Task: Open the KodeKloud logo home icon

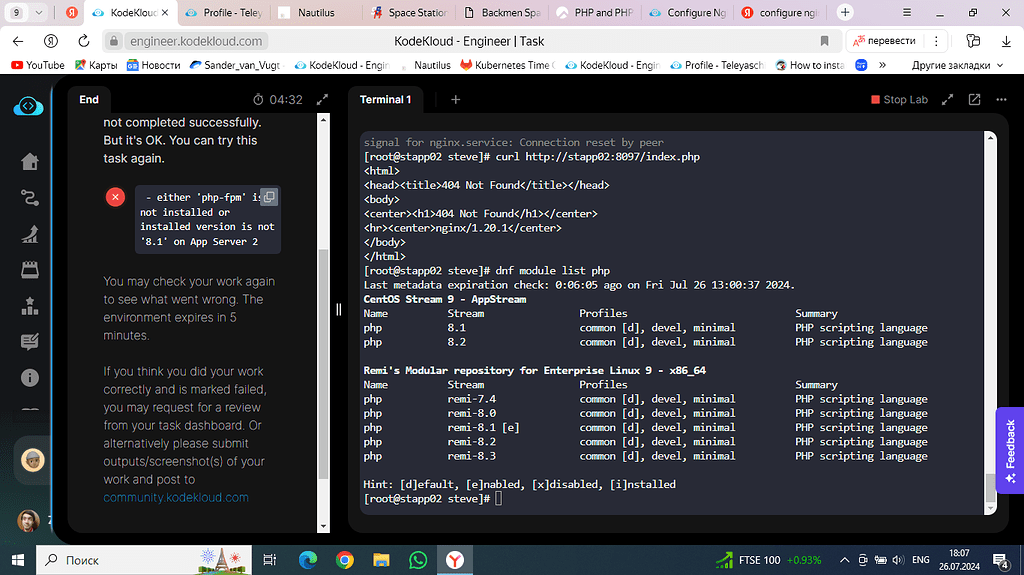Action: pyautogui.click(x=28, y=106)
